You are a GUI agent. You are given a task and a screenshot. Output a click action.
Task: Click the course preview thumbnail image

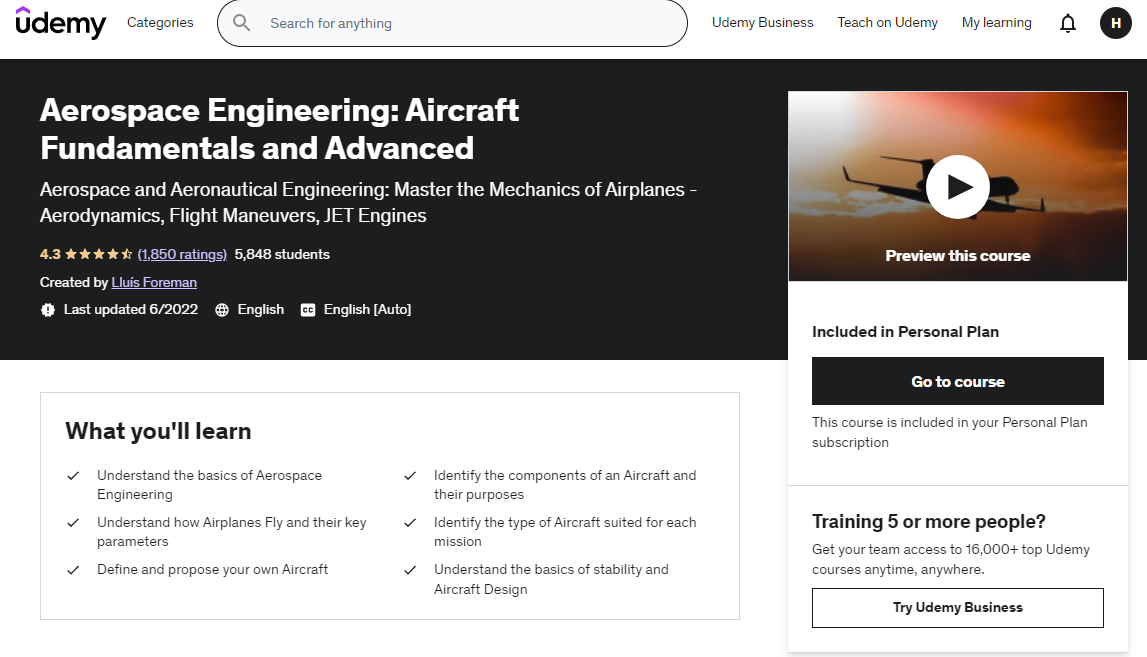tap(958, 187)
